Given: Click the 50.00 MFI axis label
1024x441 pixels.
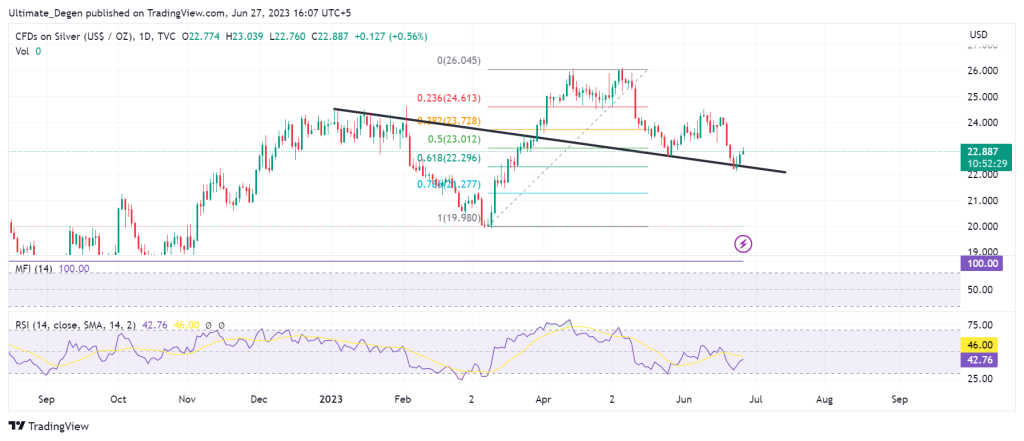Looking at the screenshot, I should tap(978, 289).
